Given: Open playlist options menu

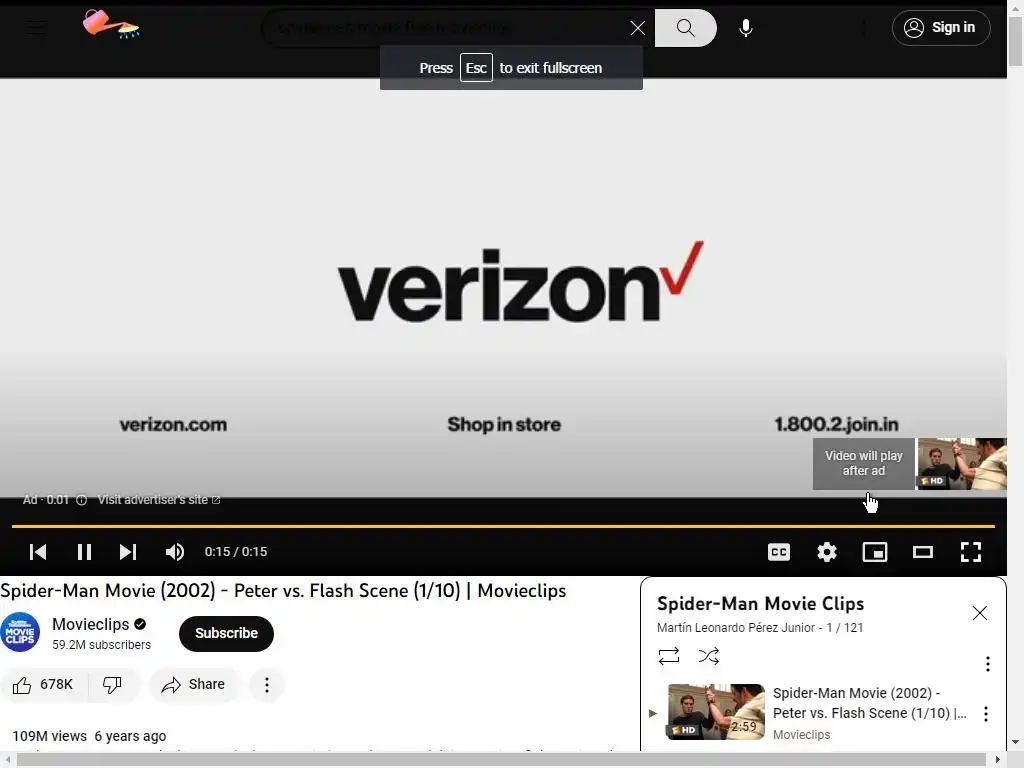Looking at the screenshot, I should click(987, 664).
